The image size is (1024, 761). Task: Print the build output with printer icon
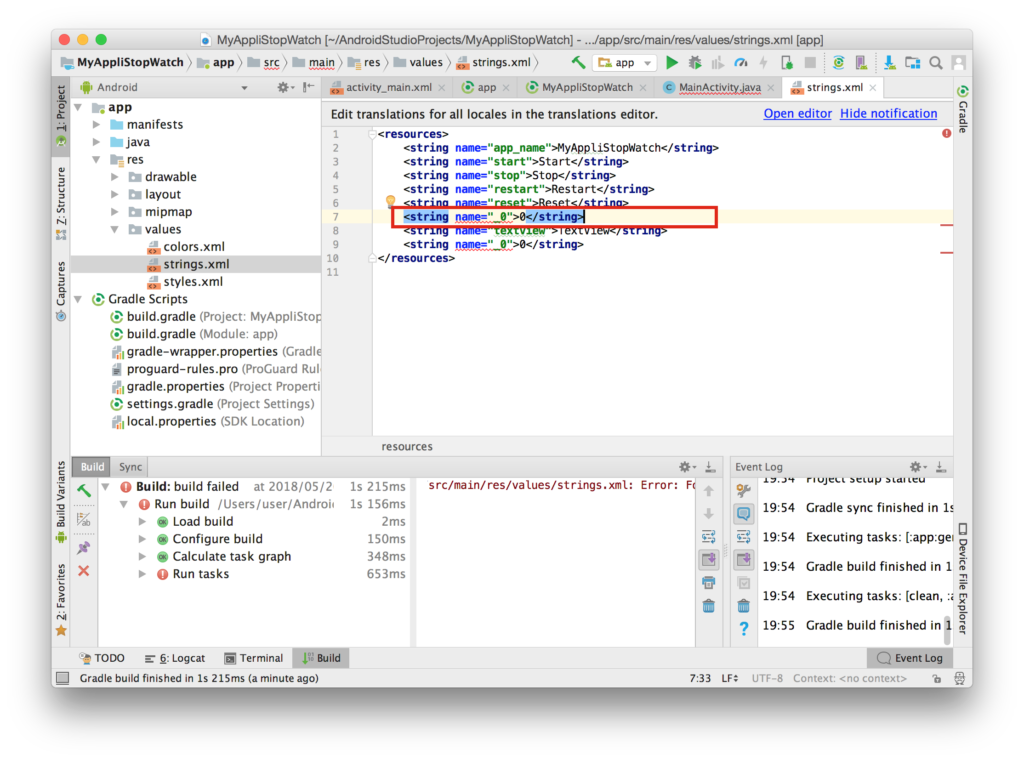pyautogui.click(x=709, y=582)
